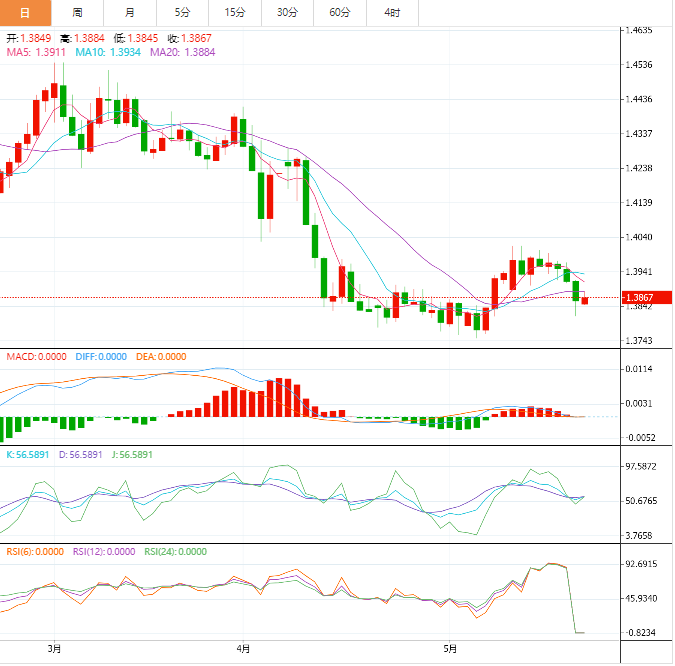This screenshot has width=675, height=666.
Task: Click the 50.6765 KDJ axis label
Action: click(x=641, y=501)
